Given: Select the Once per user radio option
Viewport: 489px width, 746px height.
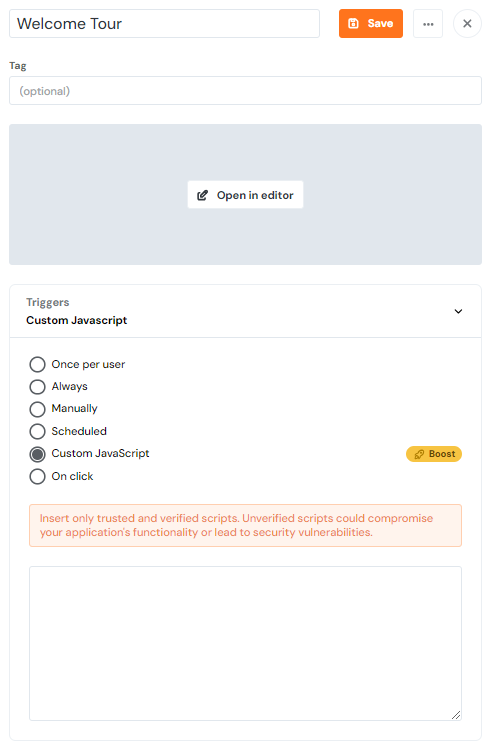Looking at the screenshot, I should tap(38, 364).
